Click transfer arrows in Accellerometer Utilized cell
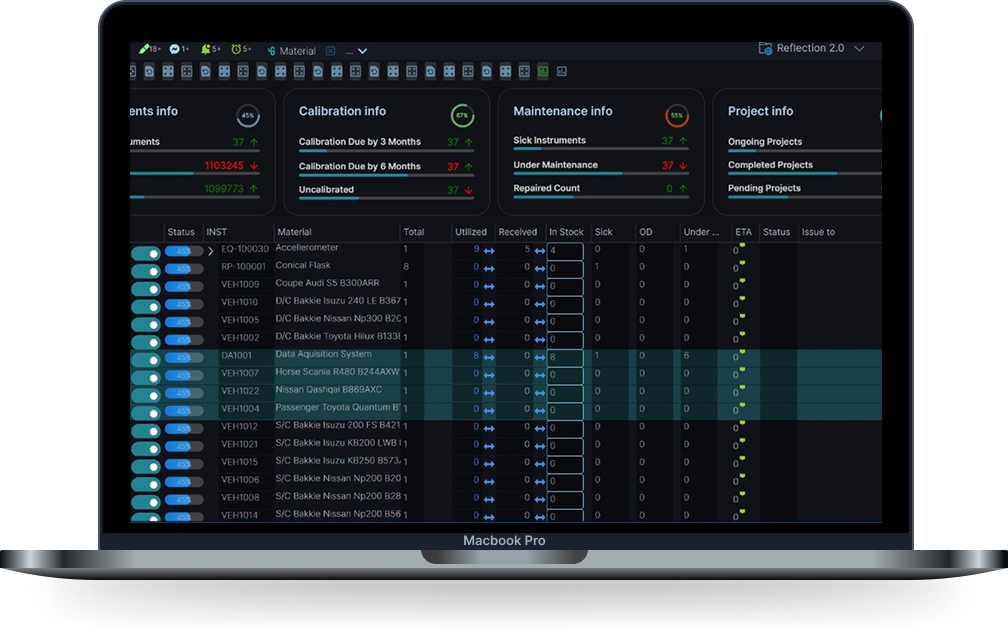This screenshot has height=635, width=1008. (x=489, y=250)
